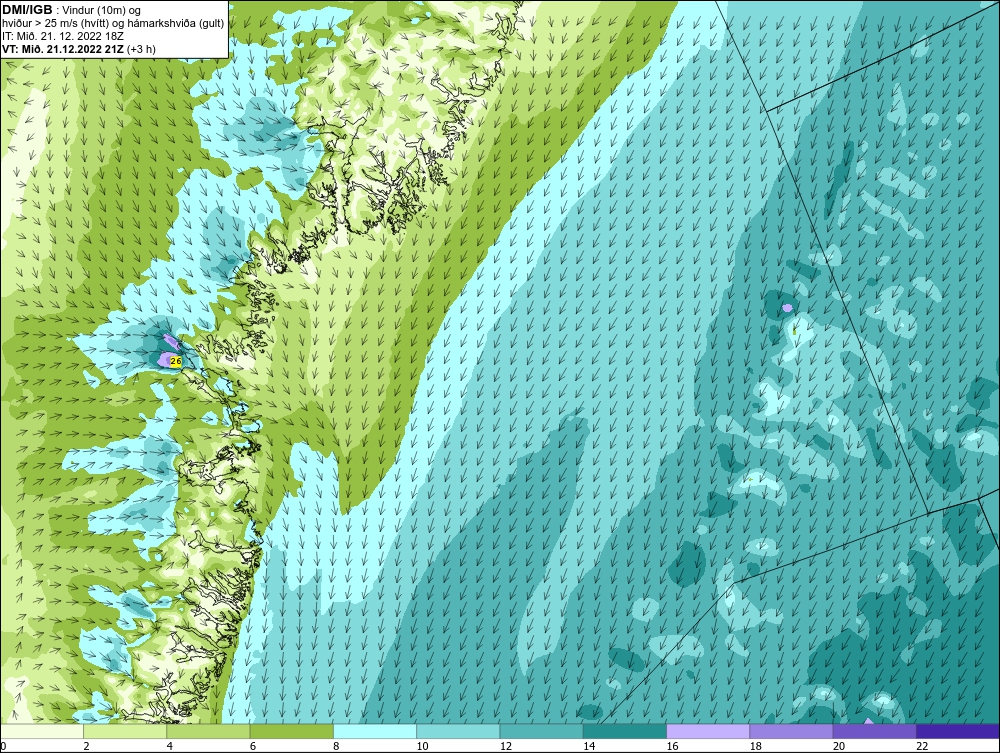Click the 'IT: Mið. 21. 12. 2022 18Z' line
The image size is (1000, 753).
pyautogui.click(x=62, y=36)
